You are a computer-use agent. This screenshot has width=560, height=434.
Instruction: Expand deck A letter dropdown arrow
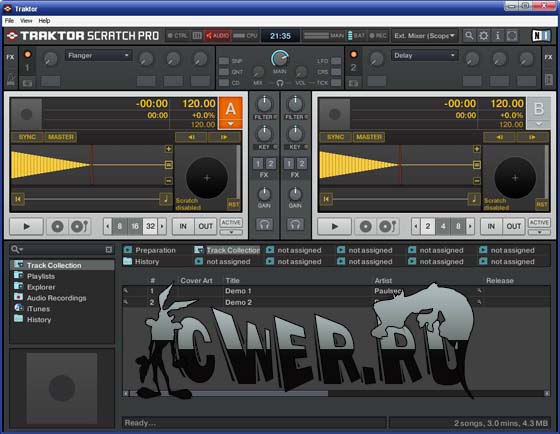pos(231,124)
